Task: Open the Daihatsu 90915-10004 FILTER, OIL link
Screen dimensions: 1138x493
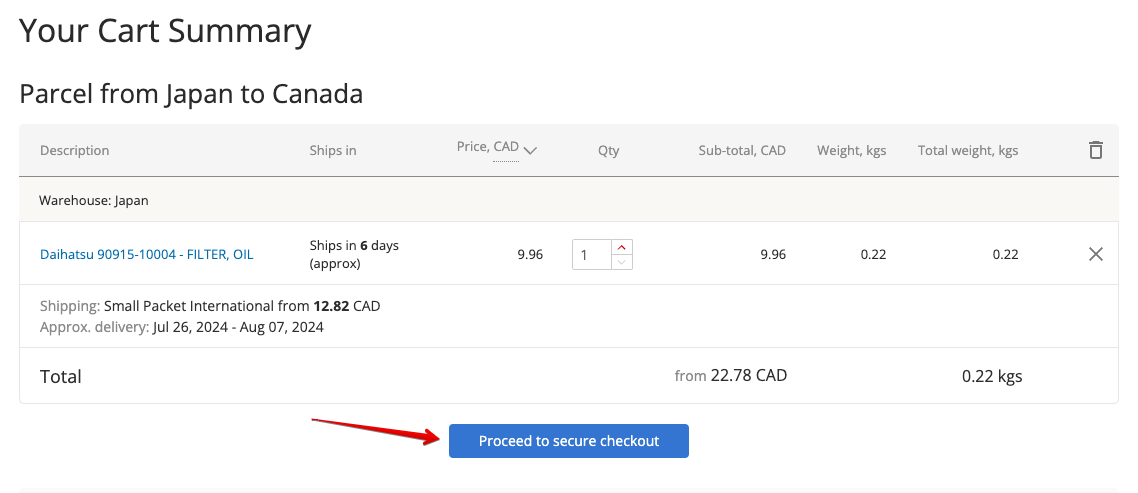Action: point(146,254)
